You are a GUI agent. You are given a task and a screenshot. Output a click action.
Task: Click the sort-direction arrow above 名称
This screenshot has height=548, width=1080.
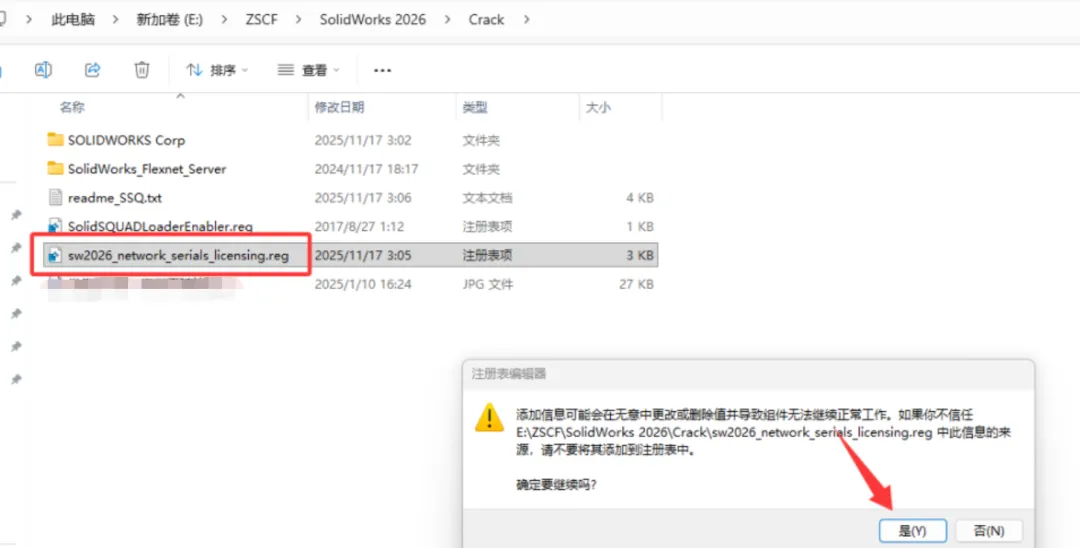[x=180, y=96]
